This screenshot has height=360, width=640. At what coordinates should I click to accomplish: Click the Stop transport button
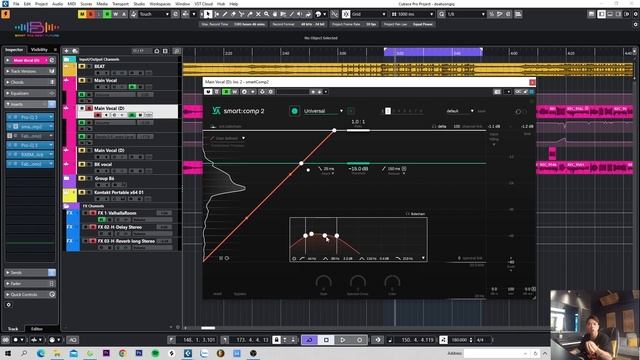[x=326, y=340]
